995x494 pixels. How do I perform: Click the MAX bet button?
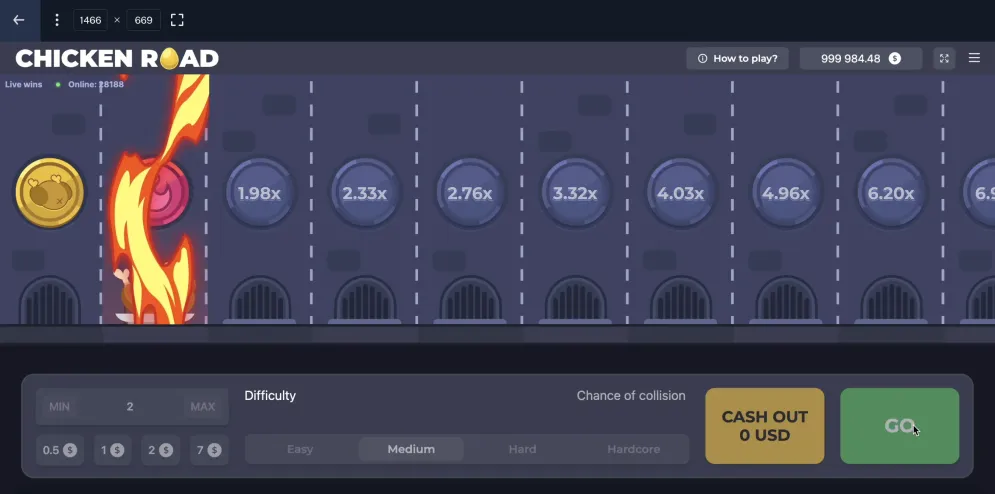203,406
